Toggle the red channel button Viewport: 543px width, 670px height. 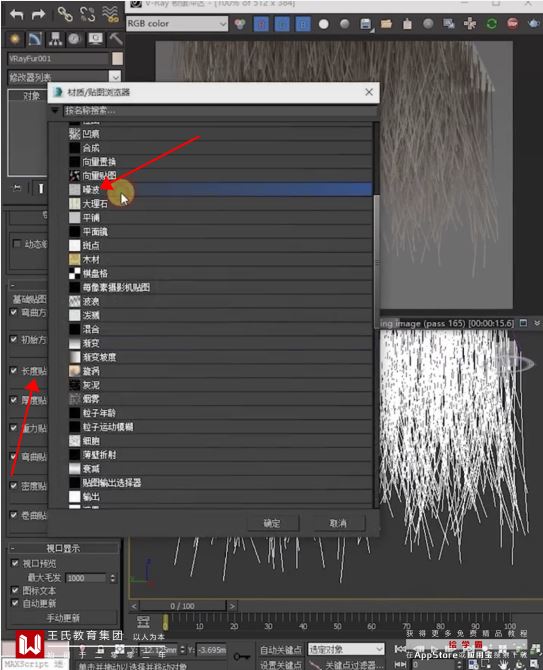pyautogui.click(x=261, y=24)
